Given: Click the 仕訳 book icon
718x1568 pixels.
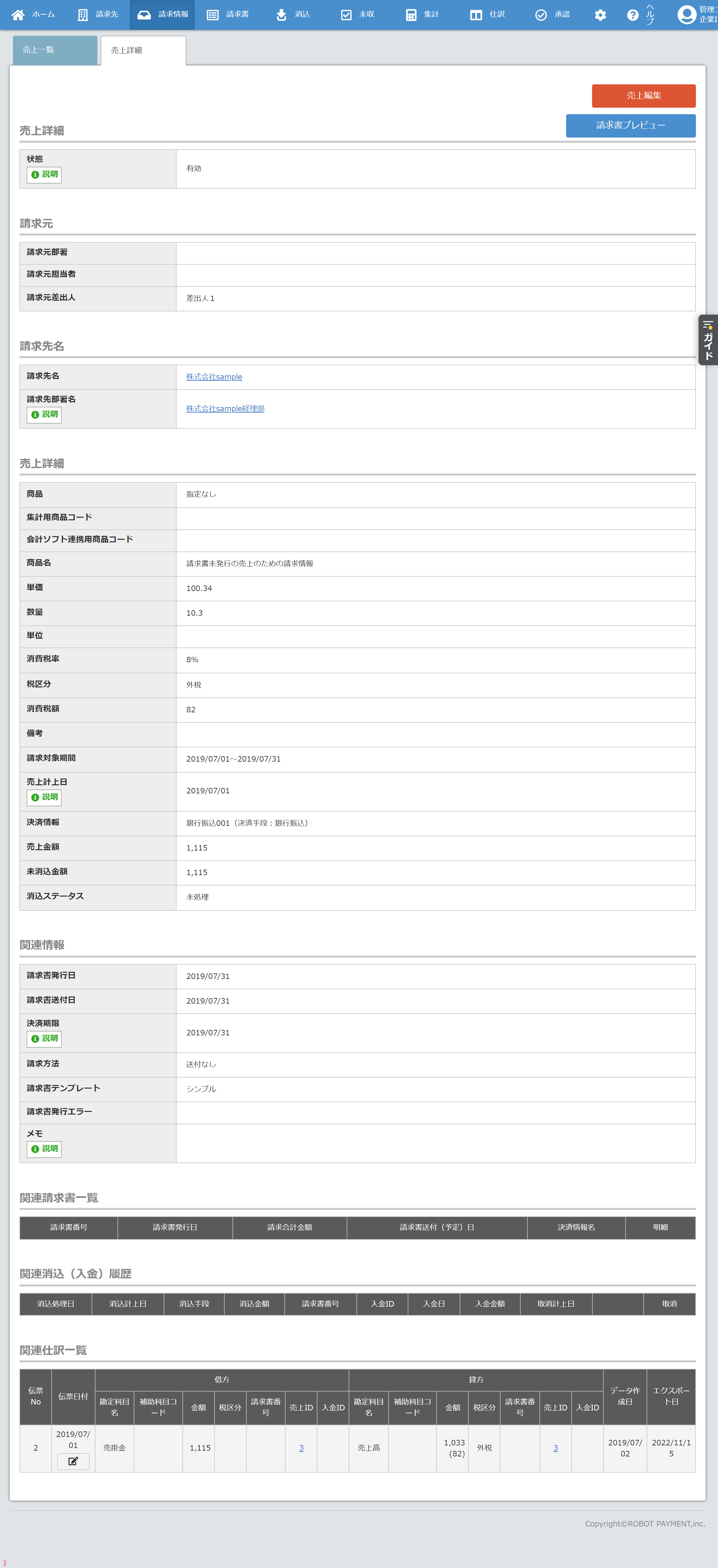Looking at the screenshot, I should [x=476, y=15].
